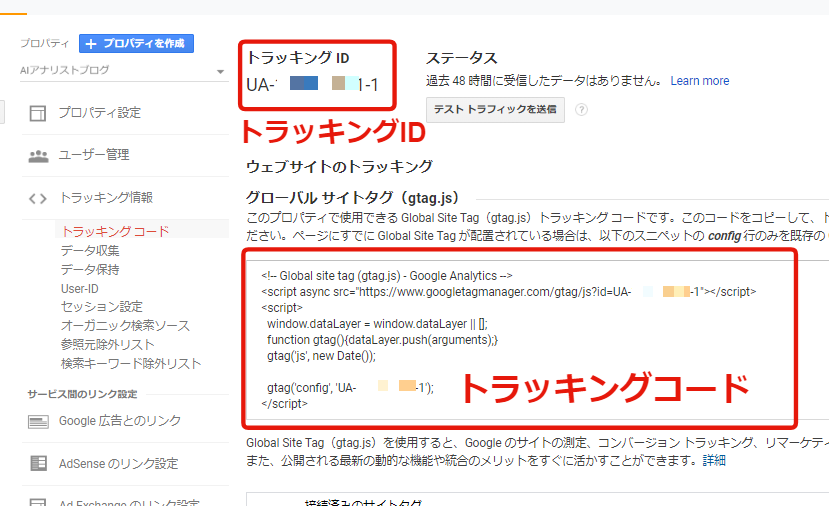Image resolution: width=829 pixels, height=506 pixels.
Task: Click the Google Ads linking icon
Action: point(38,421)
